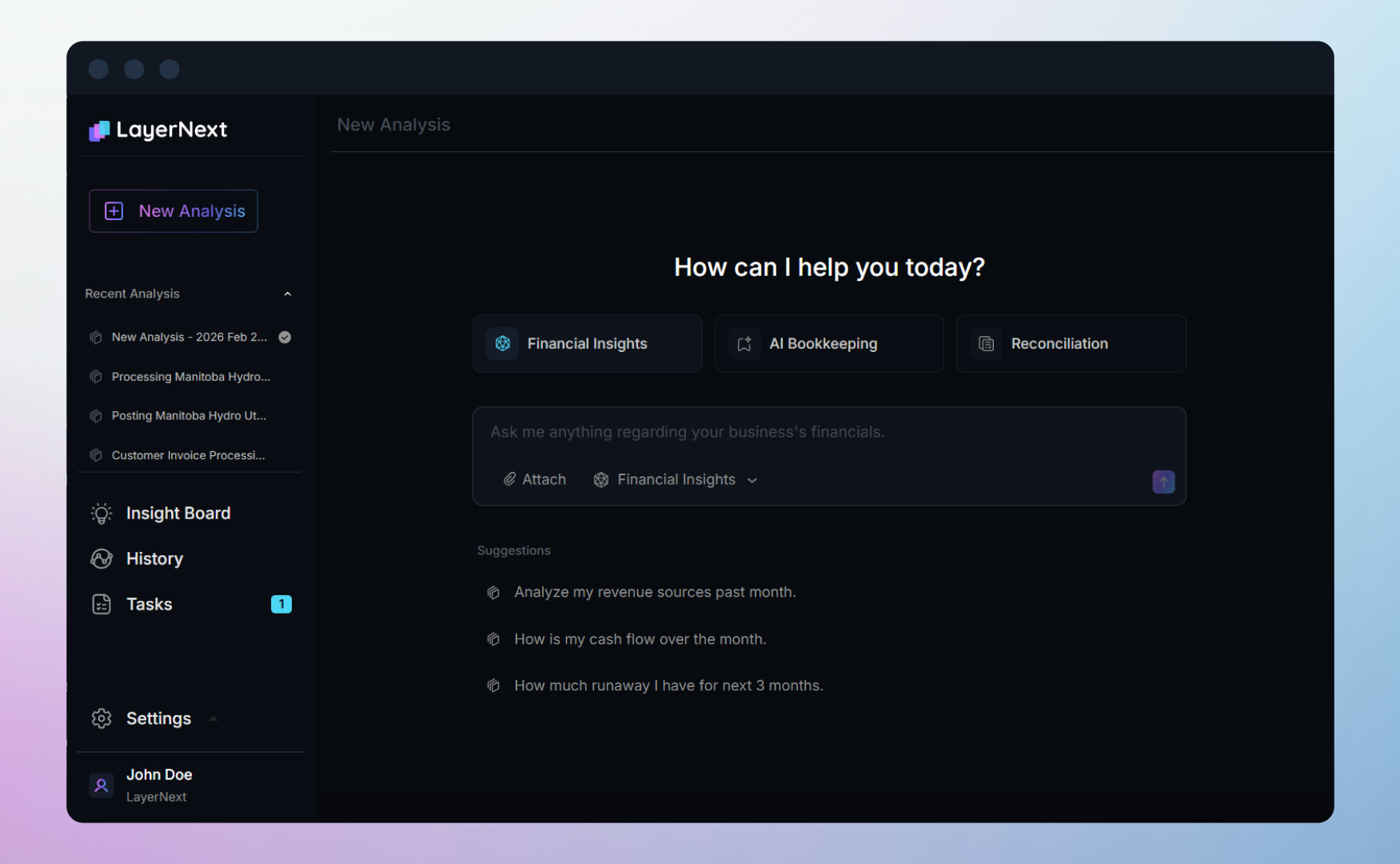Open John Doe's account name
The width and height of the screenshot is (1400, 864).
click(x=159, y=775)
